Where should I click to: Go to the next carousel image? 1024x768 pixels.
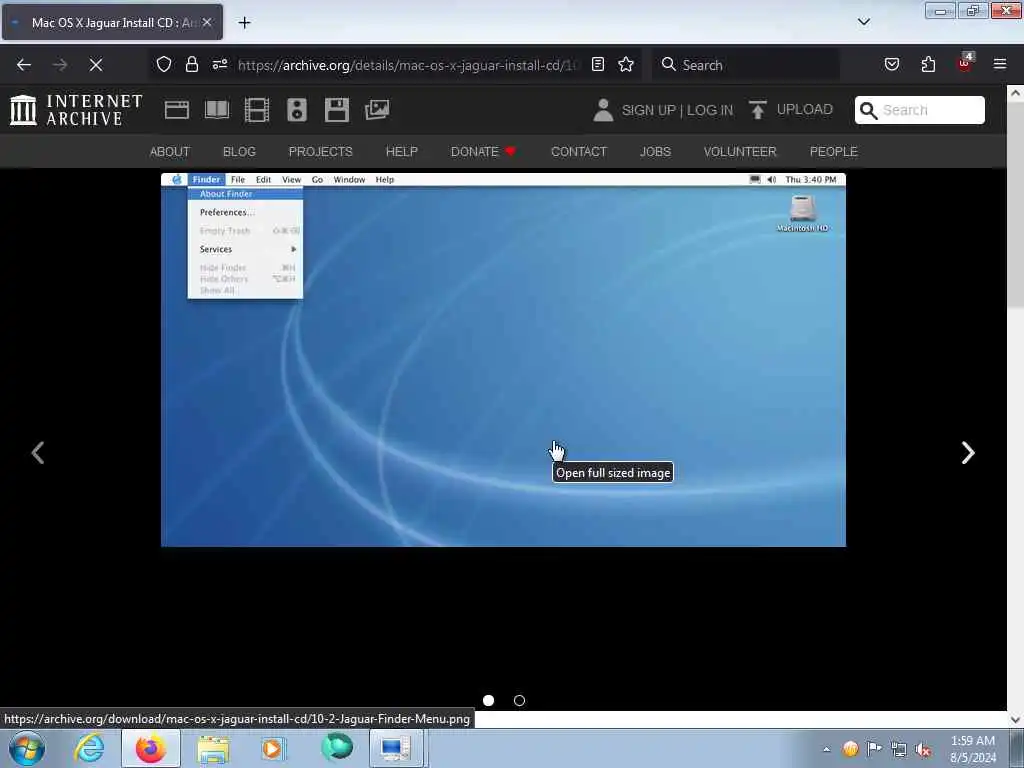click(968, 453)
